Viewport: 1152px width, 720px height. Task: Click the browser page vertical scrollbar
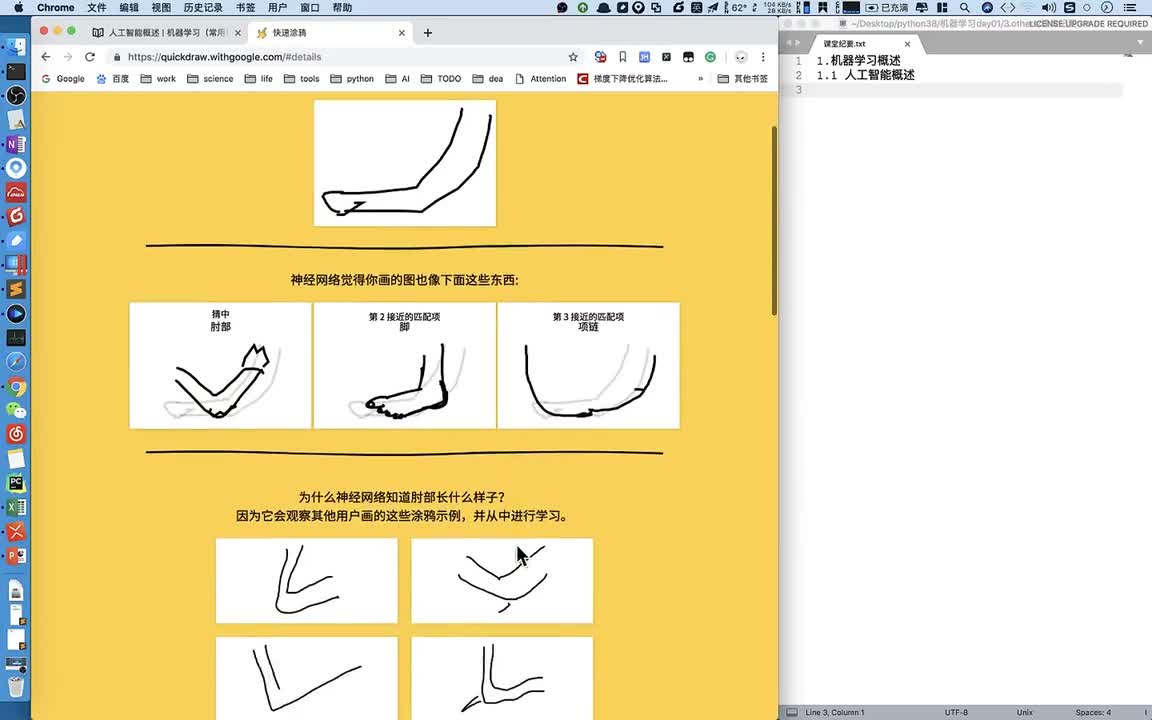773,220
